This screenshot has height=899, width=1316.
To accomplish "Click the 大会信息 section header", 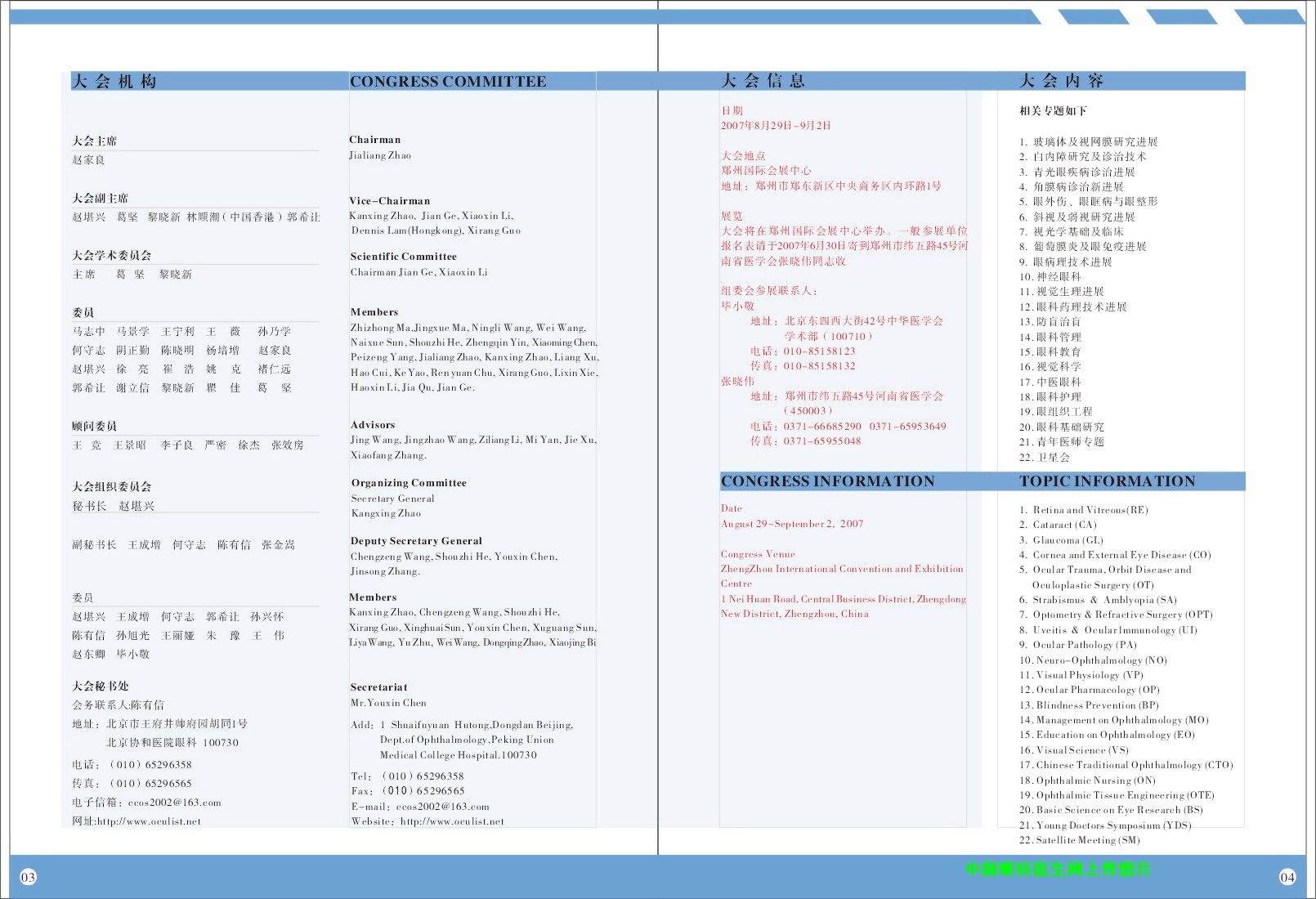I will [x=763, y=80].
